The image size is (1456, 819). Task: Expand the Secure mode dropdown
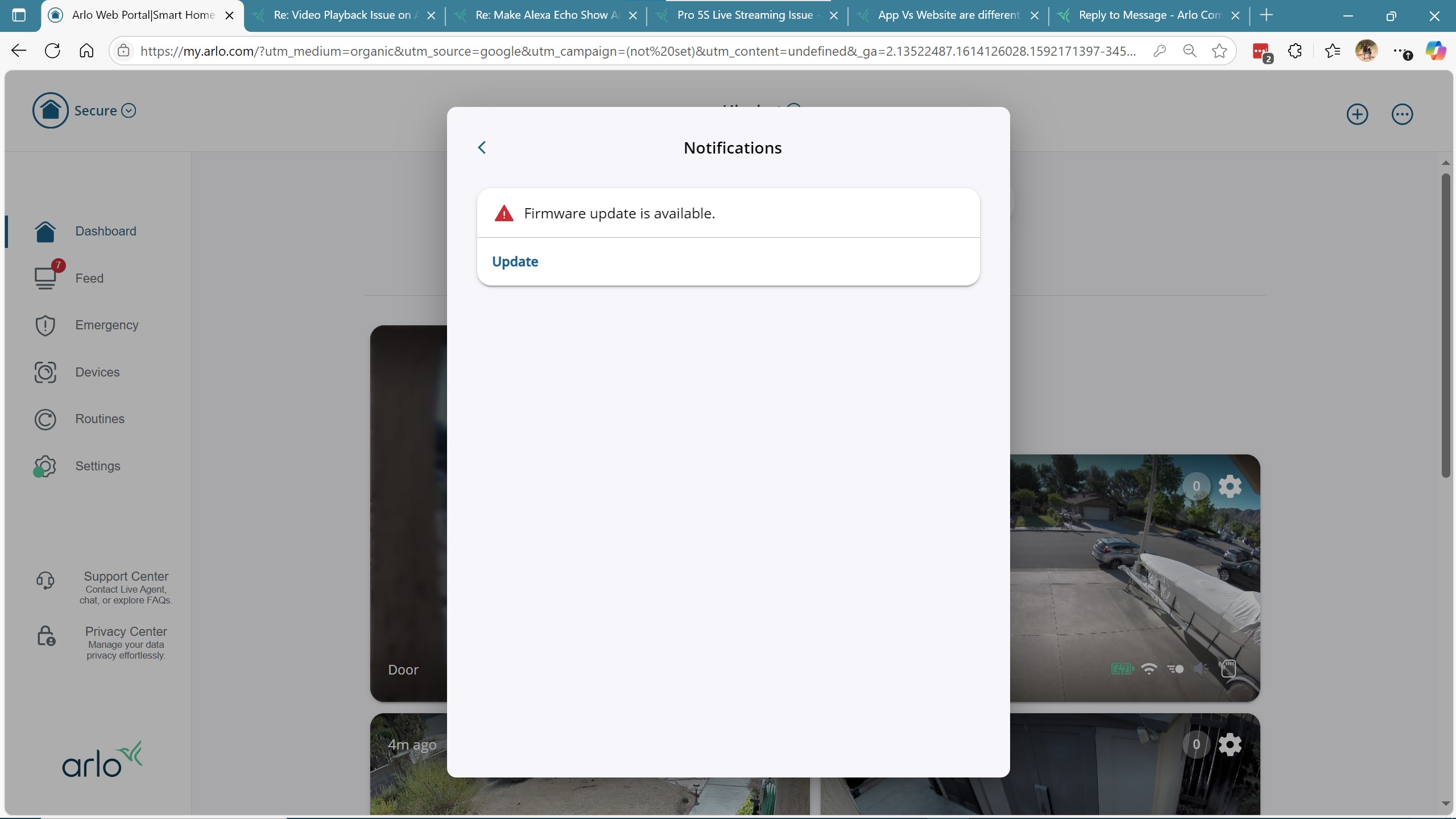click(x=129, y=111)
